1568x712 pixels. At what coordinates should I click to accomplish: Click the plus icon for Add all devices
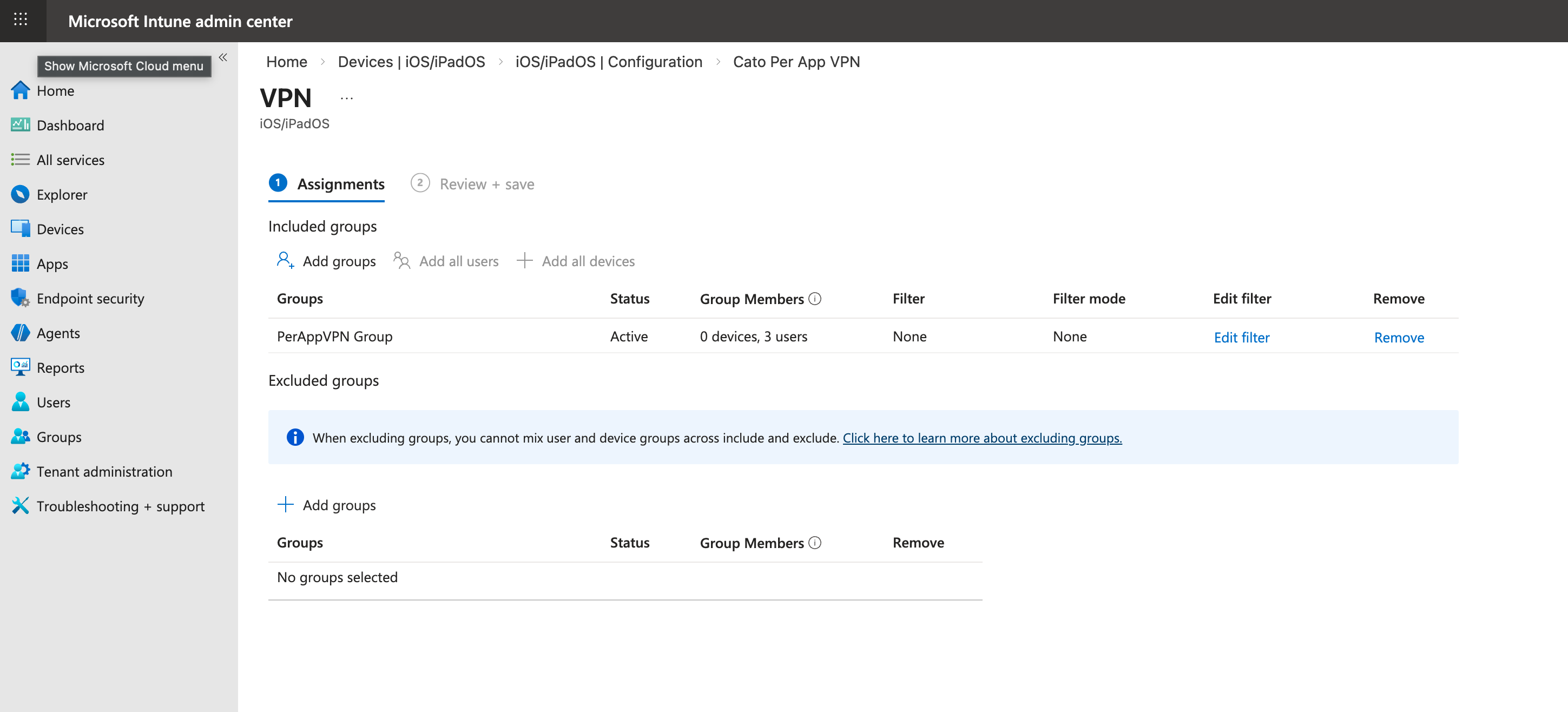(x=525, y=260)
